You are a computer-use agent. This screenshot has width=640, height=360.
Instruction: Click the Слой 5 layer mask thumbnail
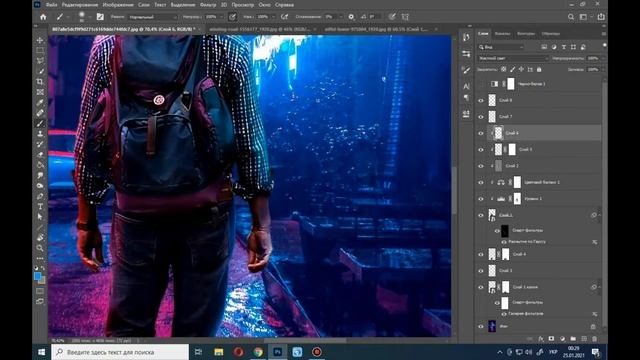(512, 149)
